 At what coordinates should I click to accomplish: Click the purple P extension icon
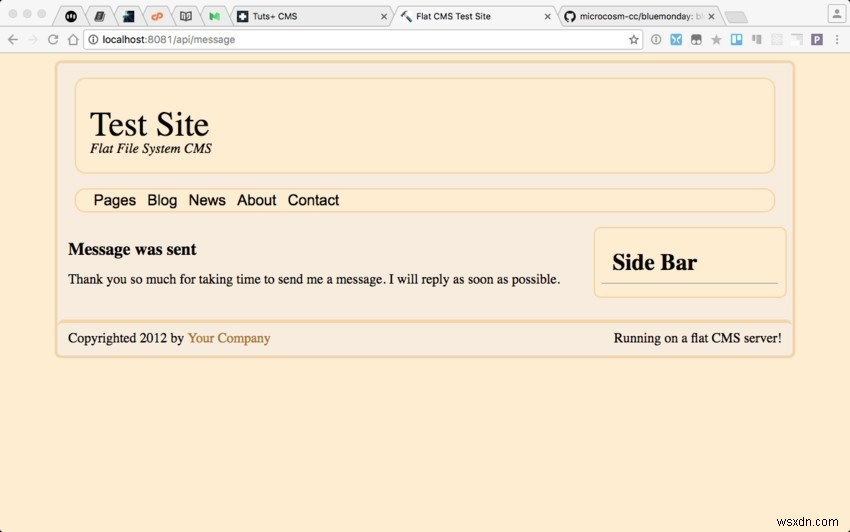tap(816, 40)
